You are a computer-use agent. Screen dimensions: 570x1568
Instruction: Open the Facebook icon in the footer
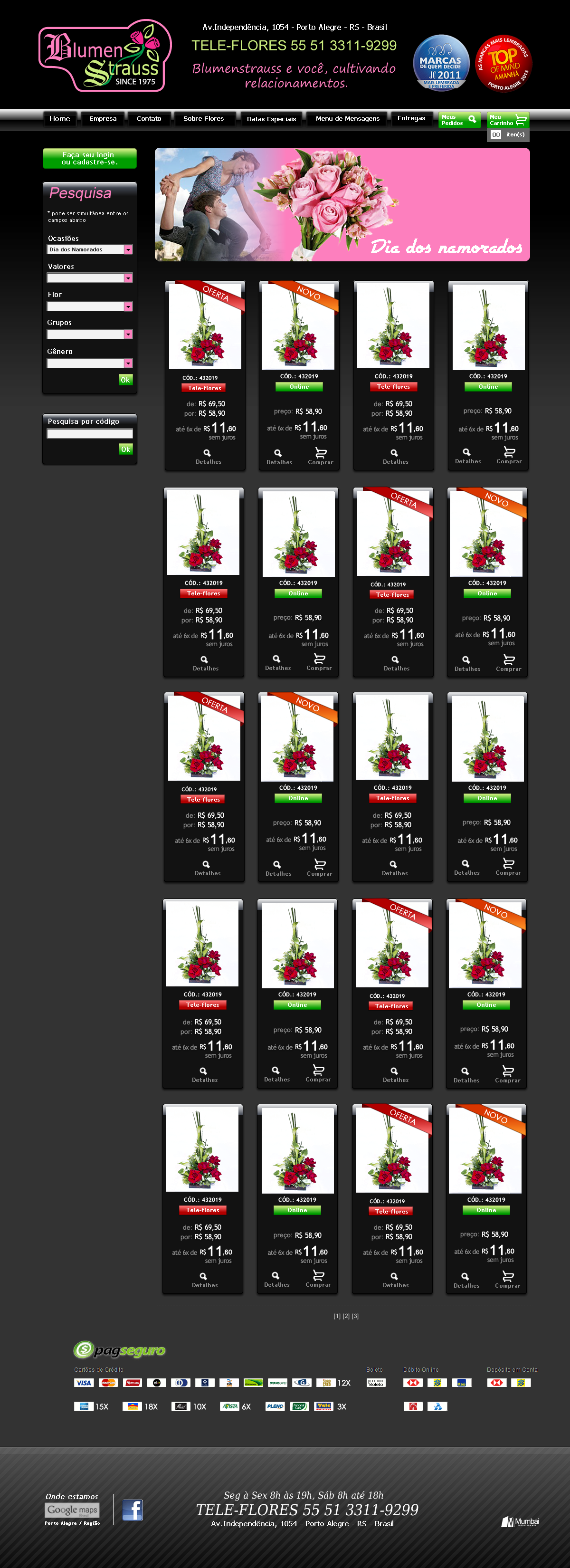tap(133, 1510)
